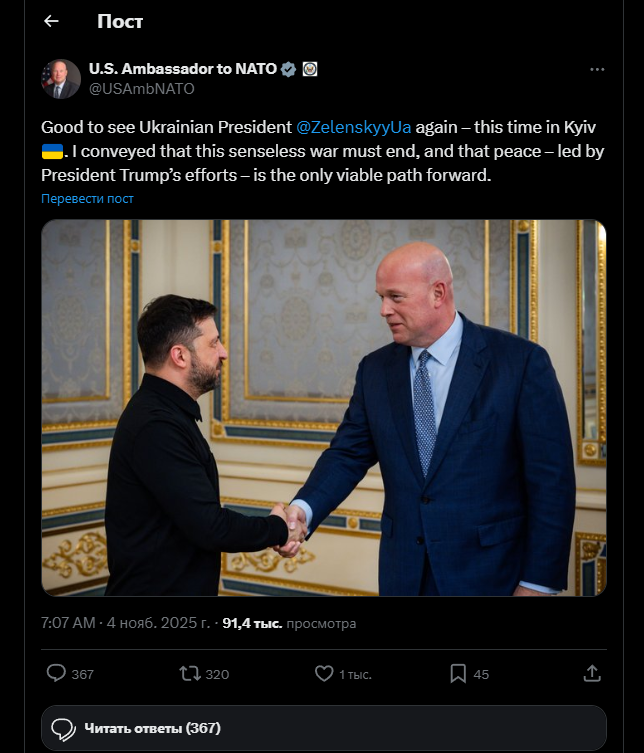The image size is (644, 753).
Task: Click the @USAmbNATO handle
Action: point(142,89)
